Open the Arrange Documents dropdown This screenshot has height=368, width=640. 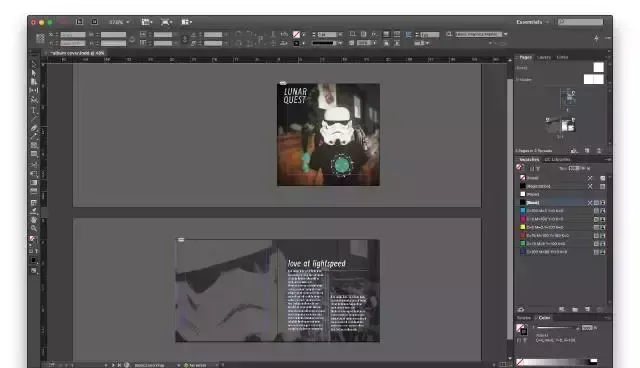187,22
